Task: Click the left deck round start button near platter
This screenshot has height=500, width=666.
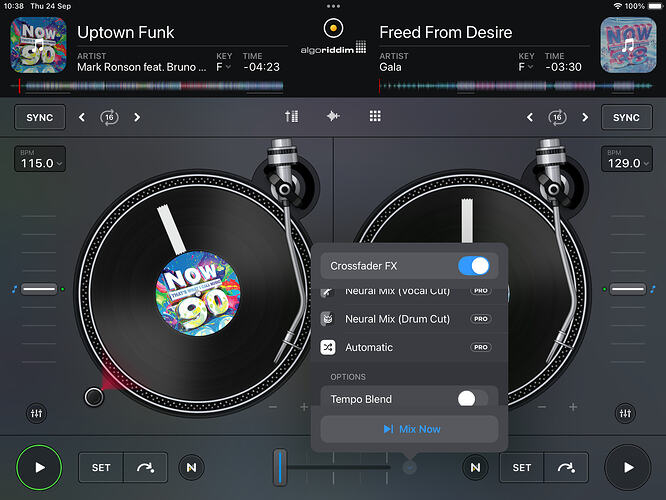Action: click(94, 397)
